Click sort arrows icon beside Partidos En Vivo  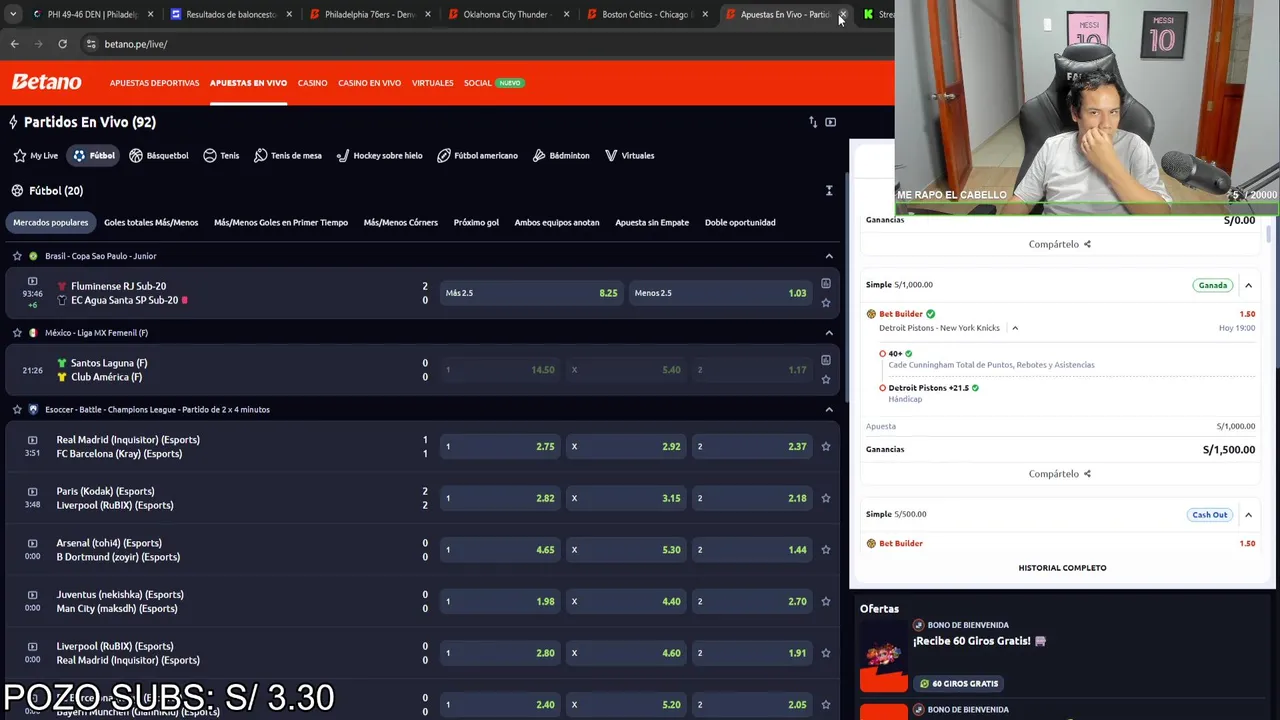coord(813,122)
